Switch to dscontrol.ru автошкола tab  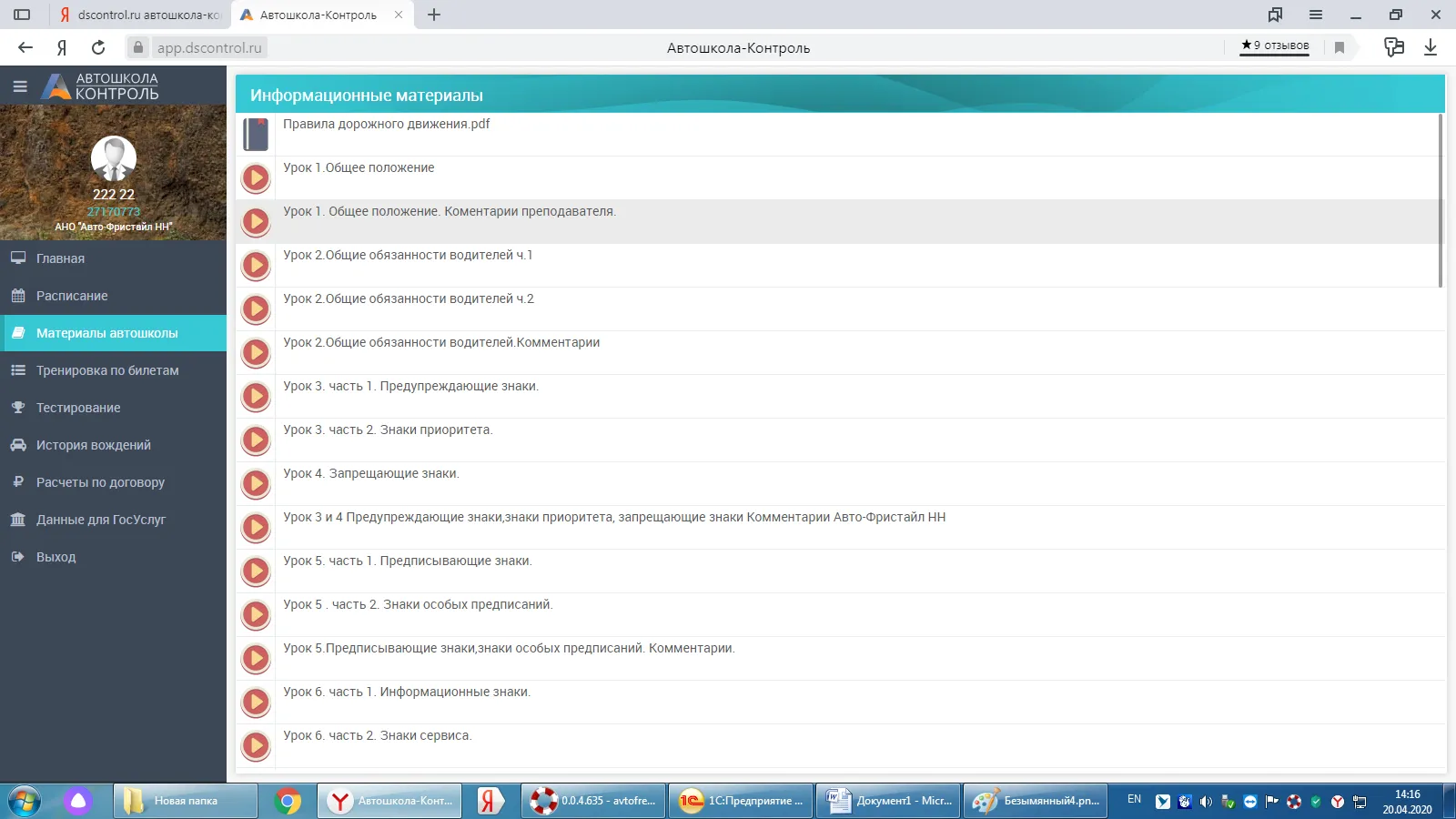point(140,15)
